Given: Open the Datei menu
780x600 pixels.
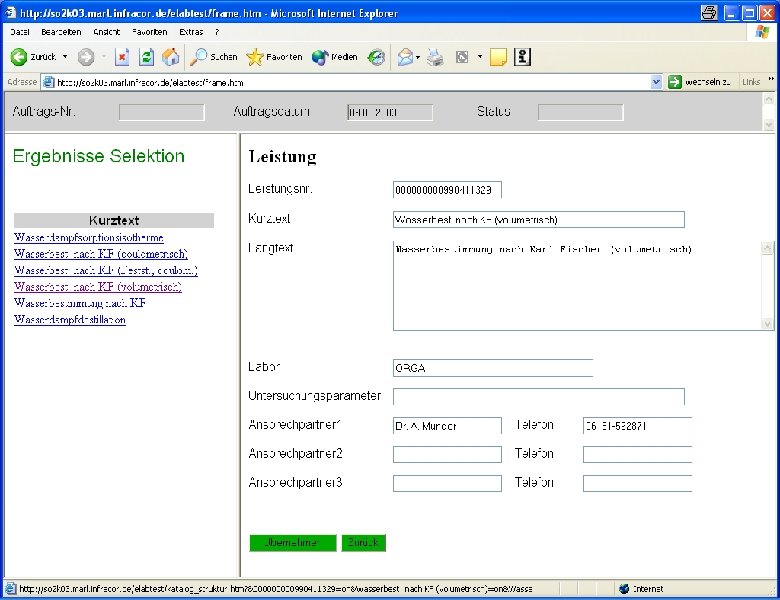Looking at the screenshot, I should tap(20, 32).
